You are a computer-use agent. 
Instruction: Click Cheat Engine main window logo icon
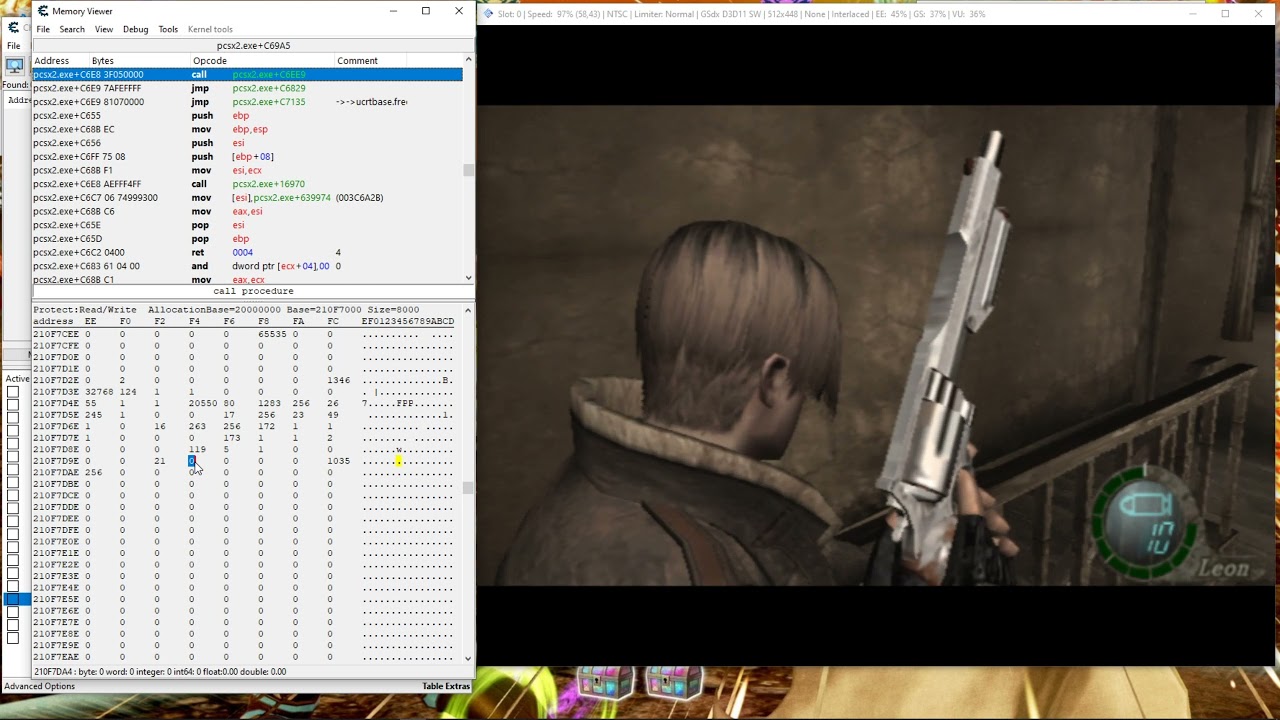coord(13,28)
